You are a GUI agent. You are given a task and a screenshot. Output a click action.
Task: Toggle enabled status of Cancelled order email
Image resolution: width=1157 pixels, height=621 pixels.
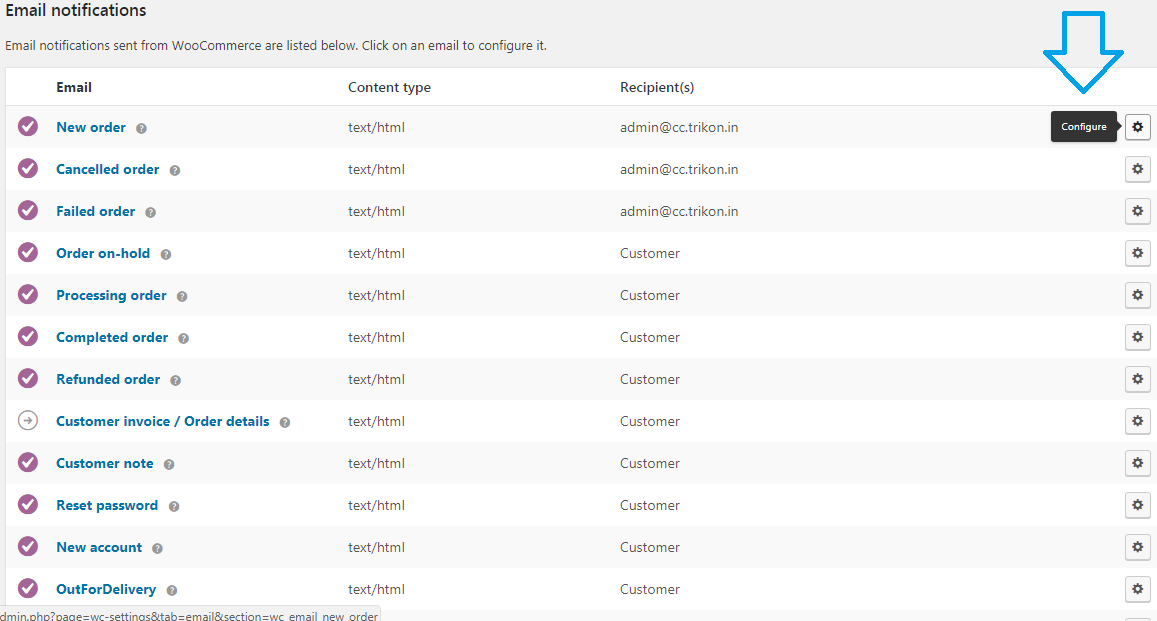[28, 168]
